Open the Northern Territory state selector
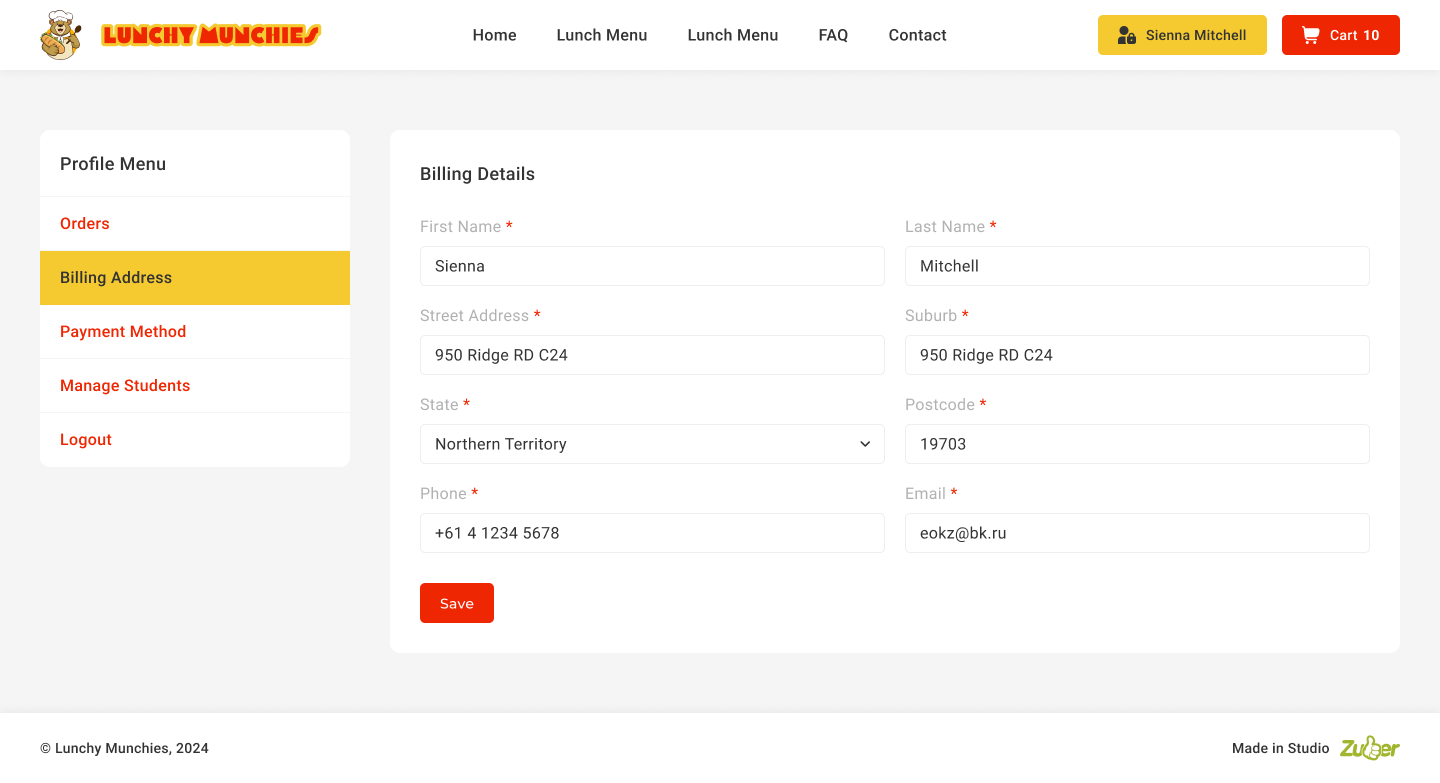Viewport: 1440px width, 783px height. coord(640,444)
